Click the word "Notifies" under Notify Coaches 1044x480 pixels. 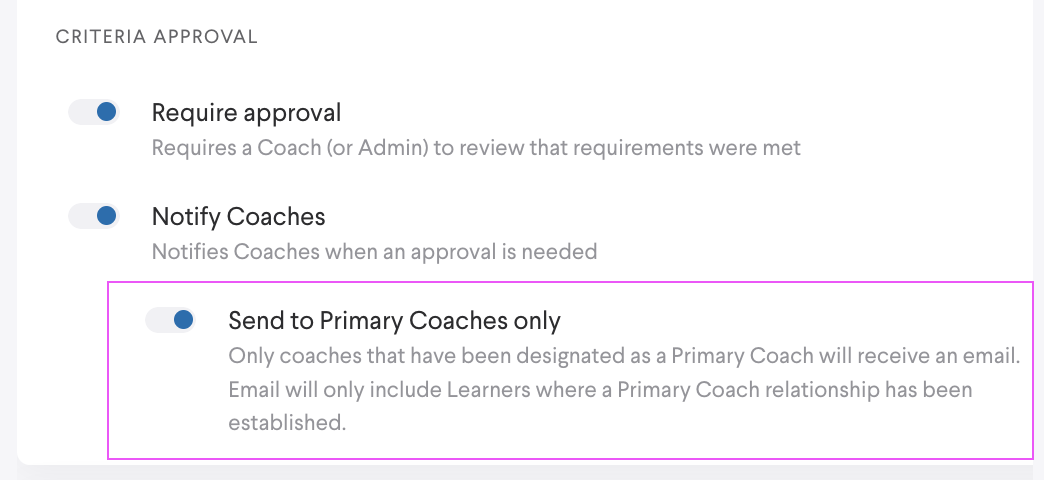coord(189,251)
